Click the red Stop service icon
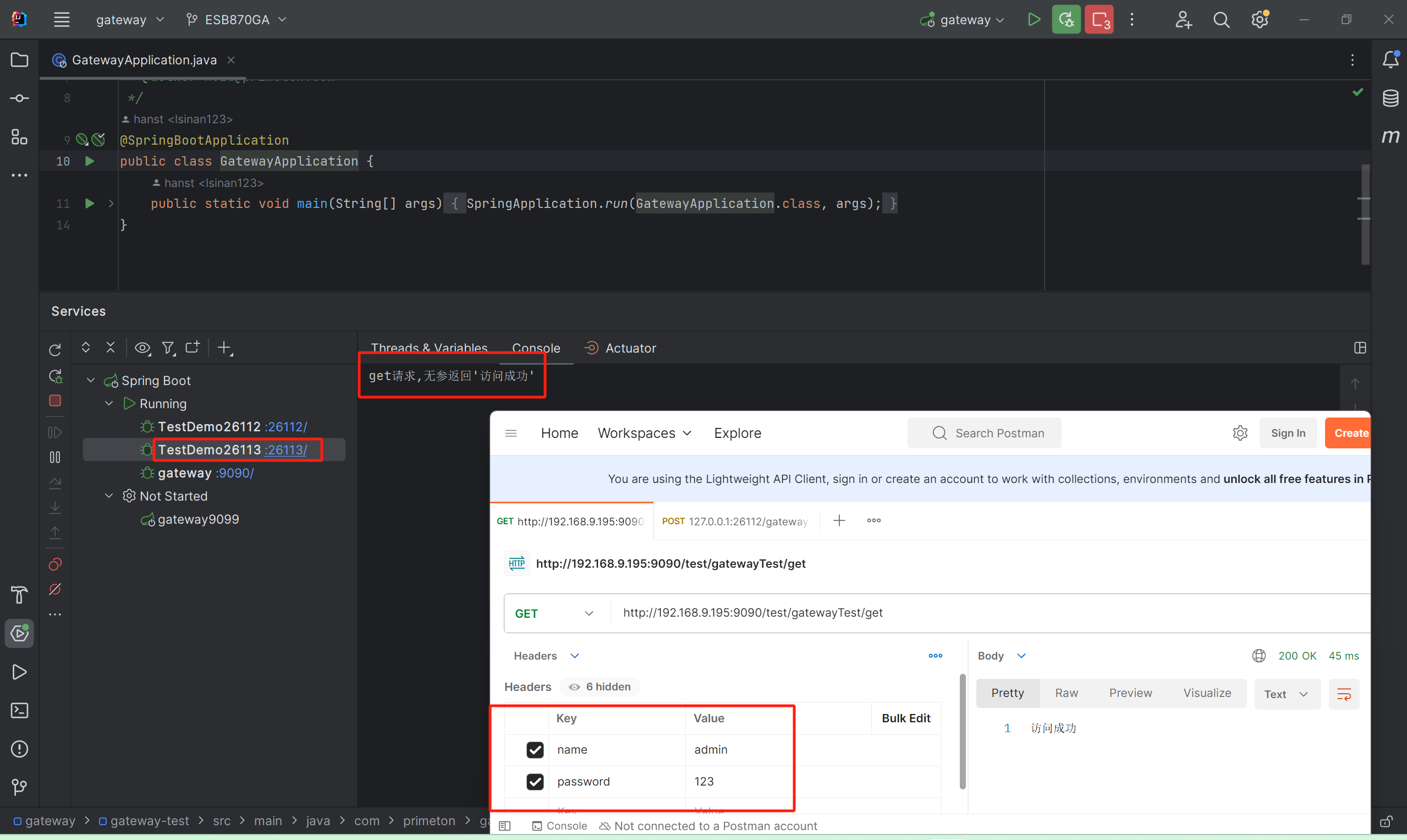The width and height of the screenshot is (1407, 840). tap(55, 402)
